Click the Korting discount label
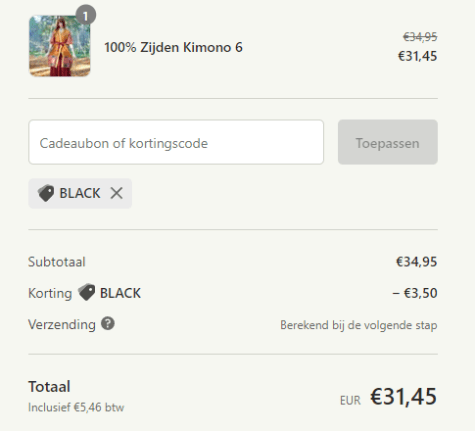 [50, 293]
